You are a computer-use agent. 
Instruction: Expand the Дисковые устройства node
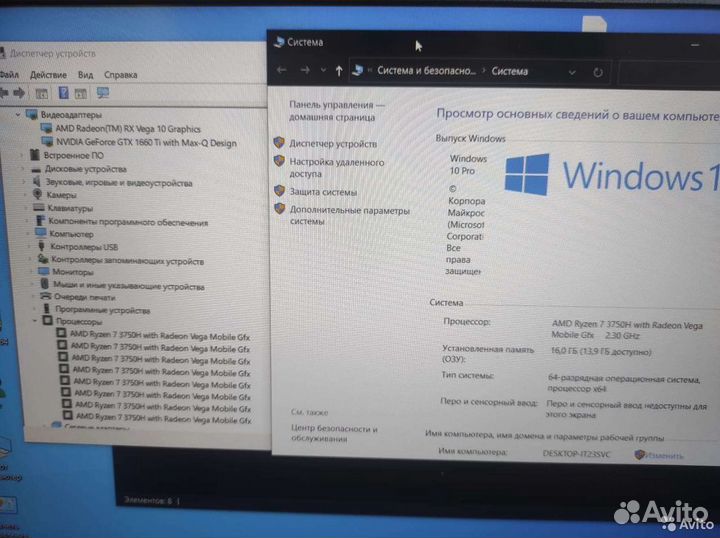23,169
